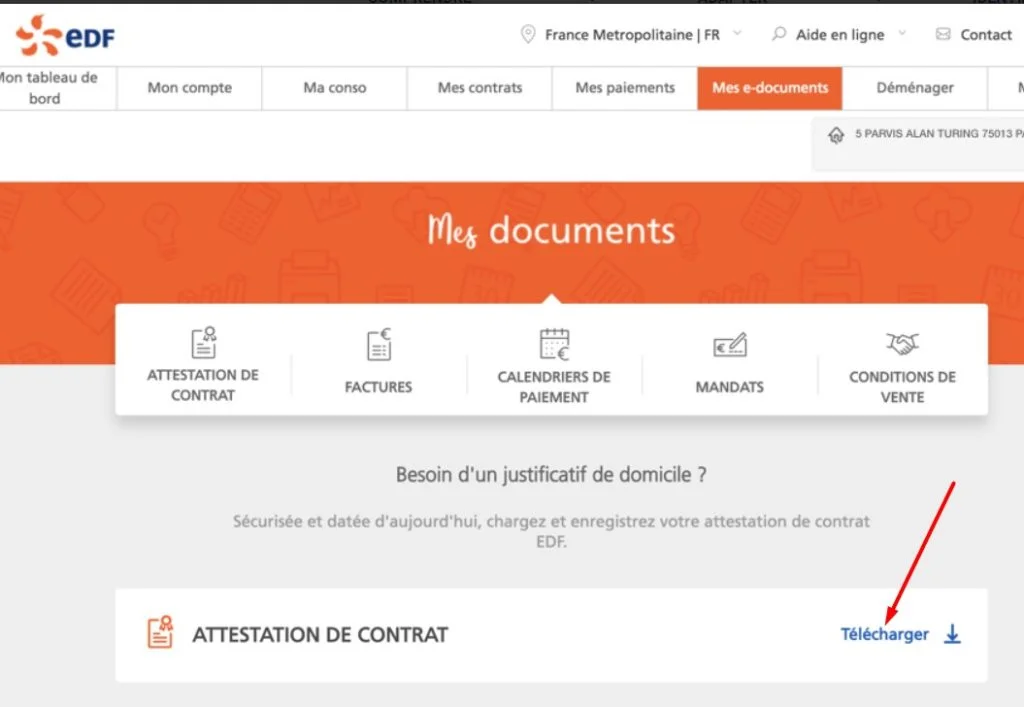This screenshot has height=707, width=1024.
Task: Select the Mes paiements tab
Action: coord(624,88)
